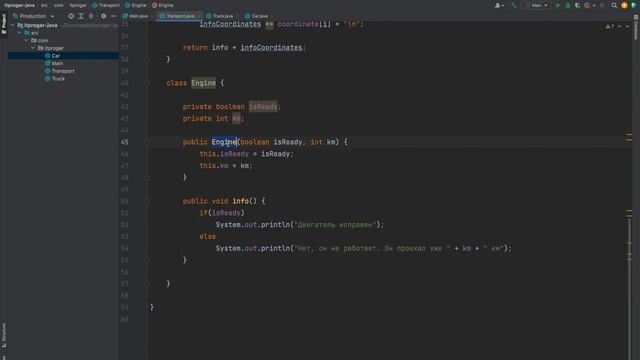640x360 pixels.
Task: Click the yellow warning stripe mark near line 51
Action: tap(629, 211)
